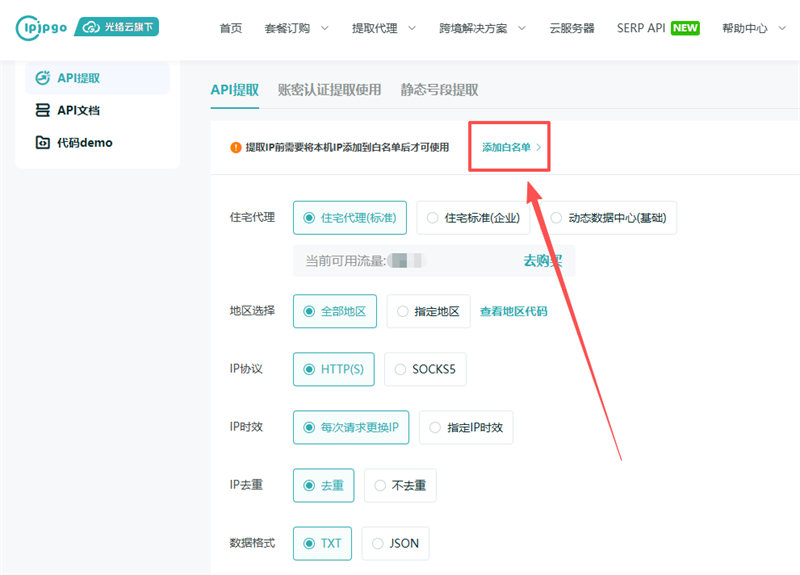Open API文档 in the sidebar
This screenshot has width=800, height=575.
[x=79, y=110]
